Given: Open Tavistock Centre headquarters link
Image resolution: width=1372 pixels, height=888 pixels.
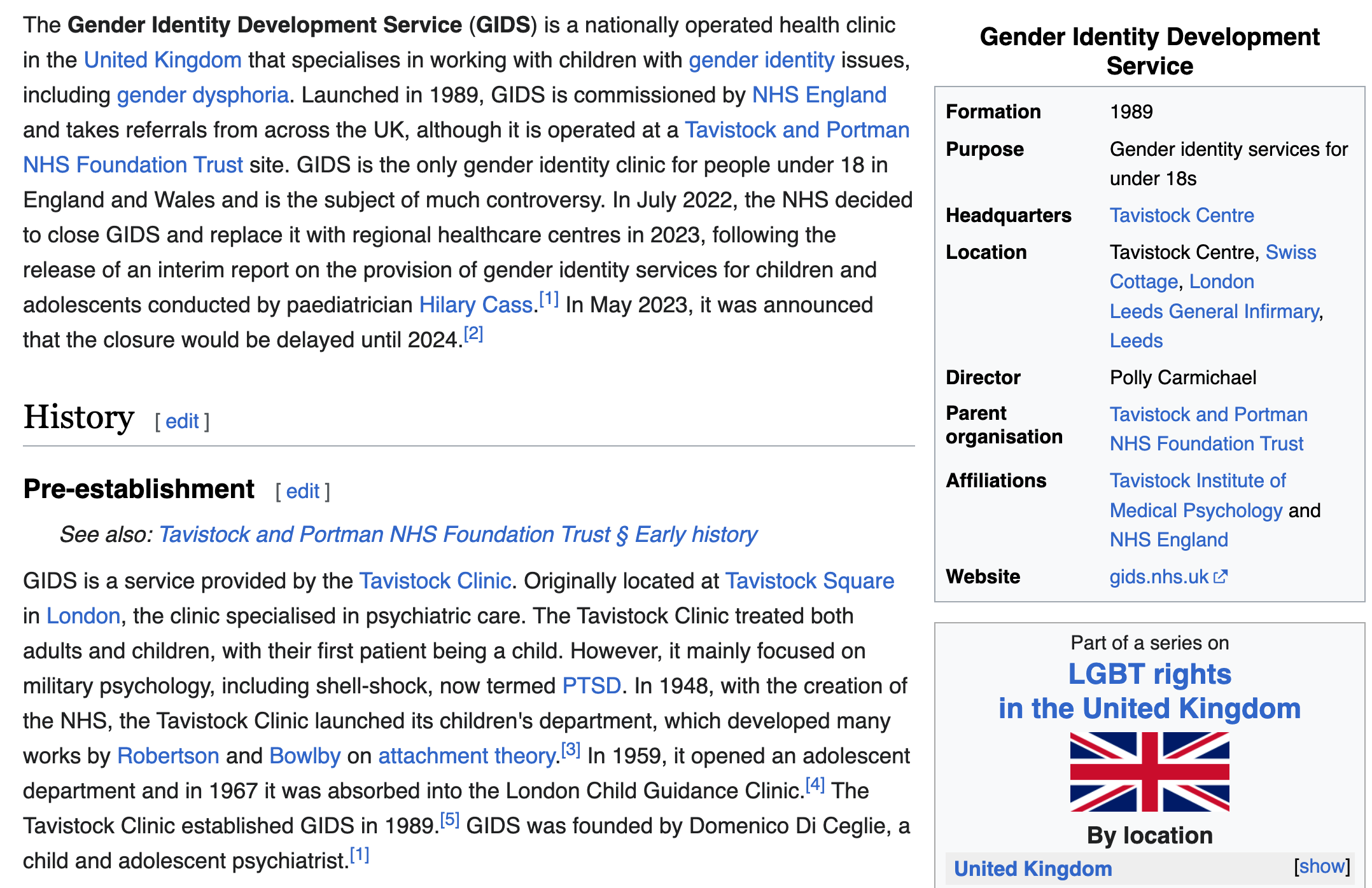Looking at the screenshot, I should tap(1182, 215).
